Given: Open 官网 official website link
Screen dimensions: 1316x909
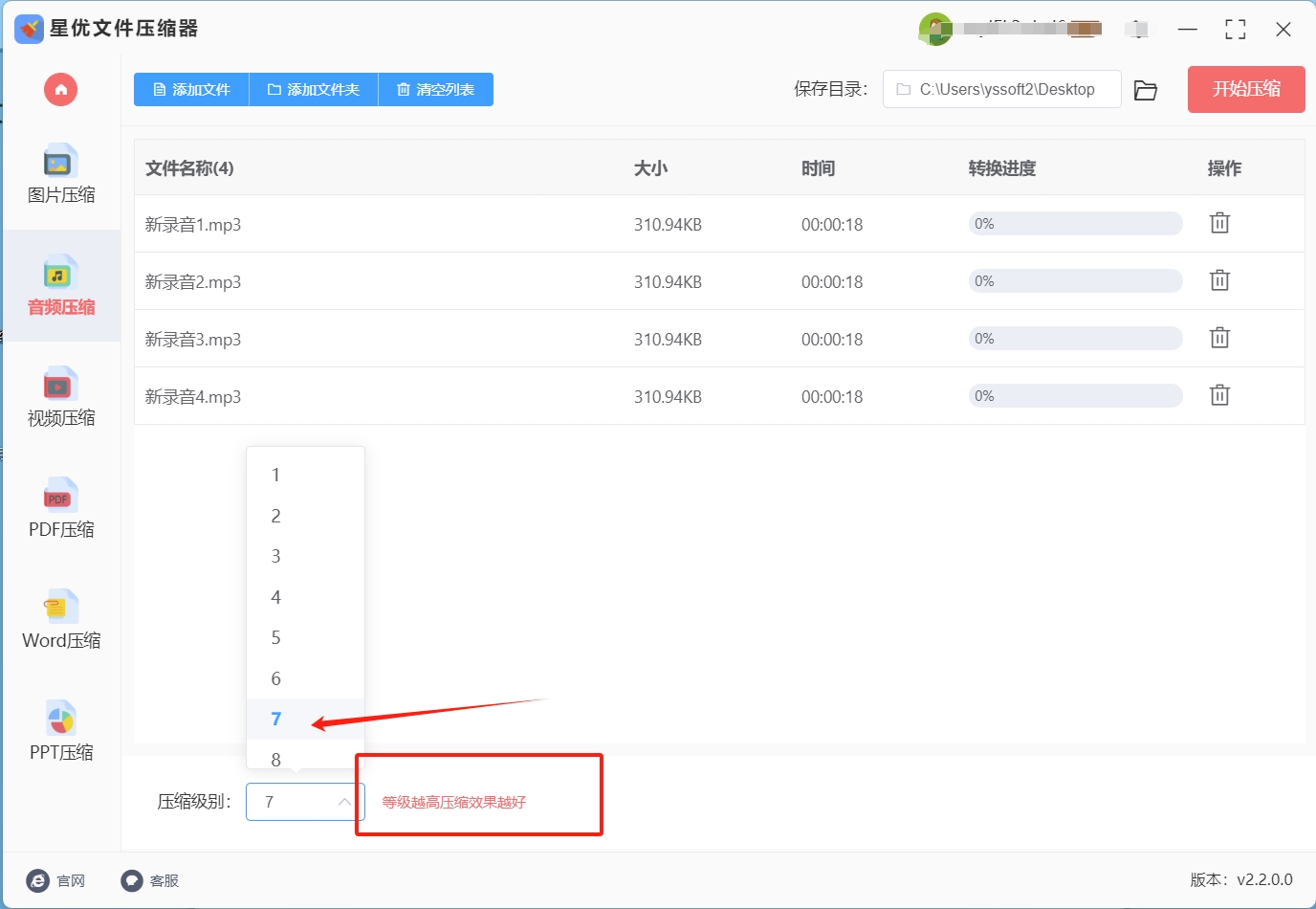Looking at the screenshot, I should coord(56,880).
